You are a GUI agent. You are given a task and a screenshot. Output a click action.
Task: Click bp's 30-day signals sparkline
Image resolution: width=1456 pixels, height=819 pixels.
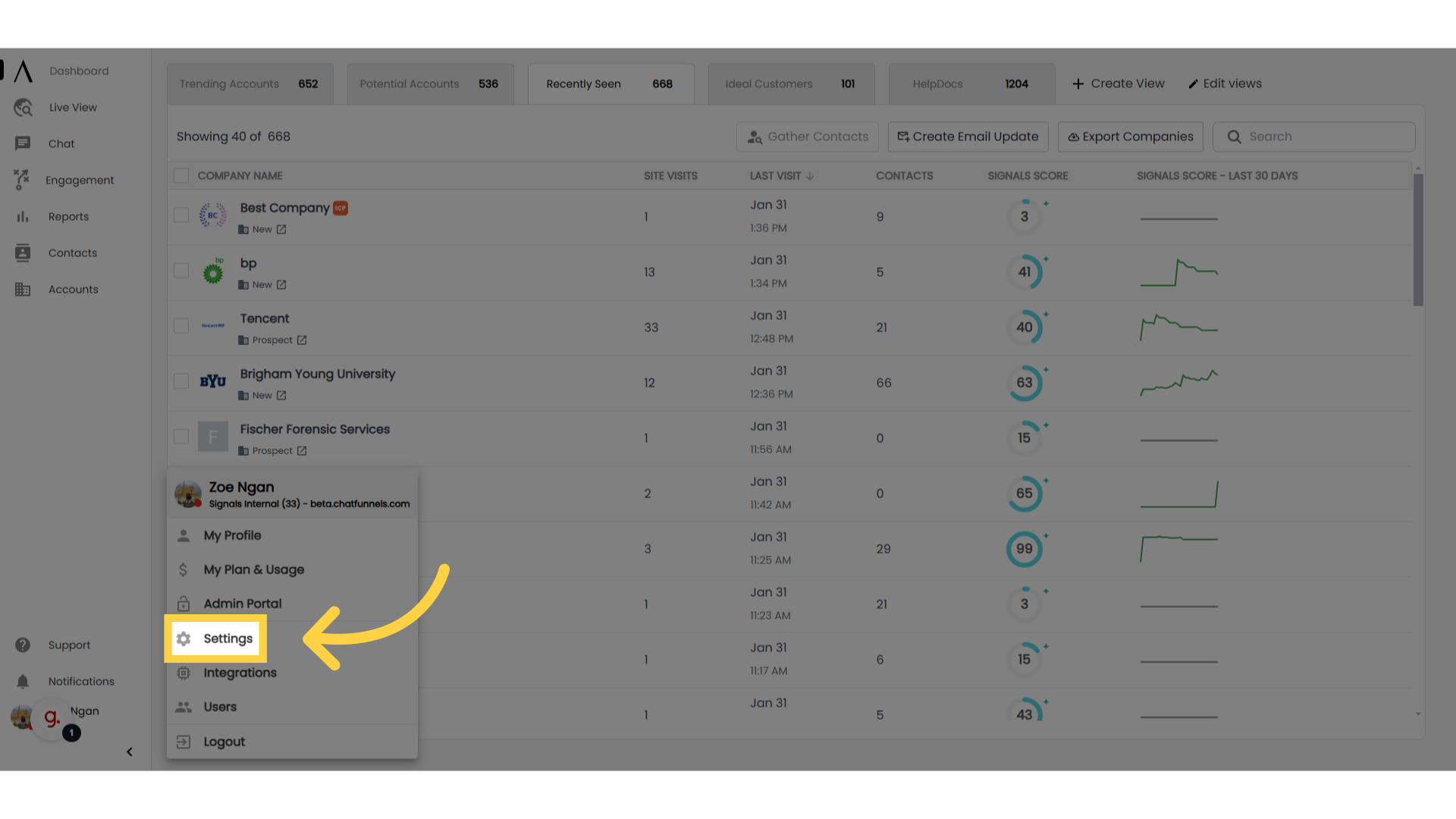coord(1179,272)
